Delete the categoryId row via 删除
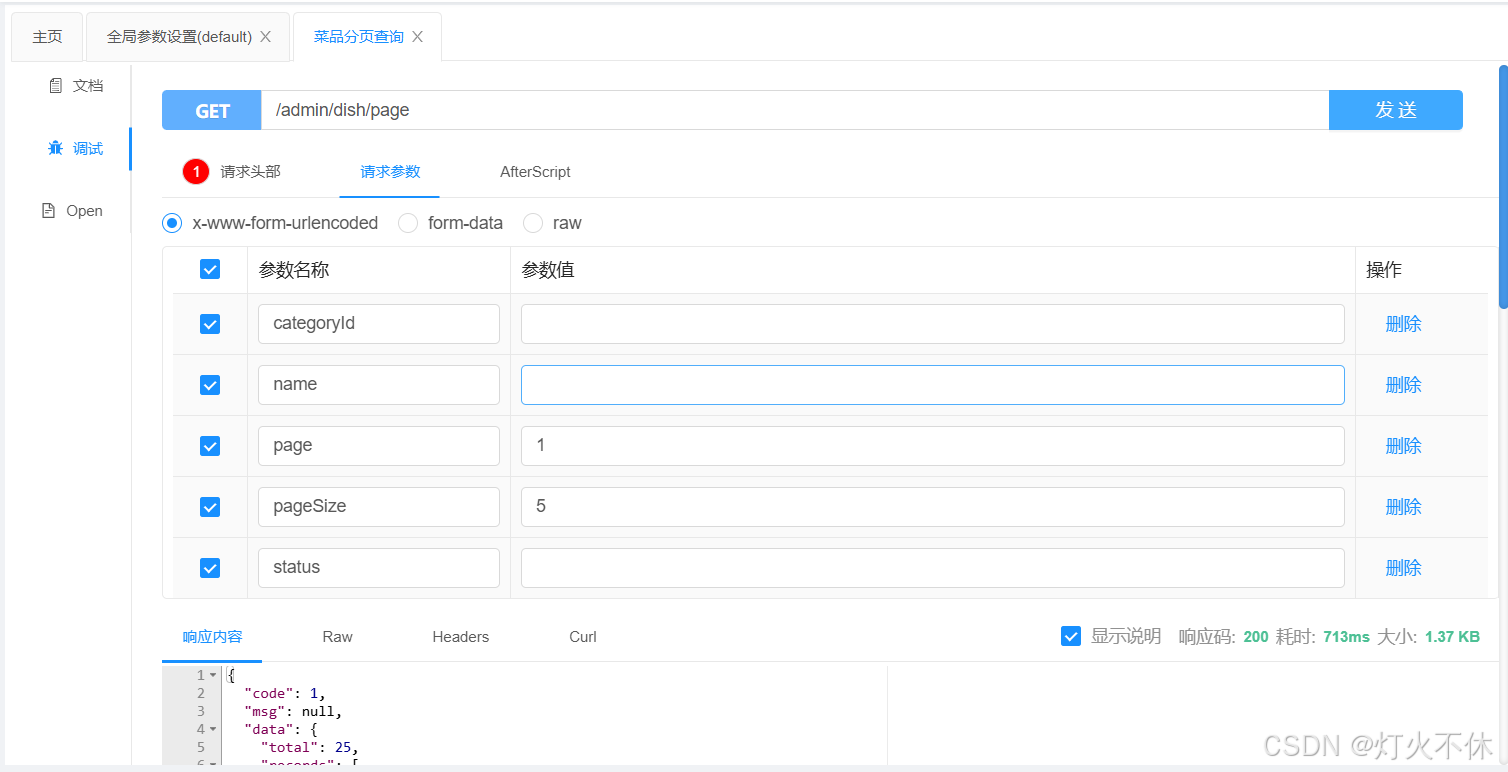 (x=1403, y=324)
